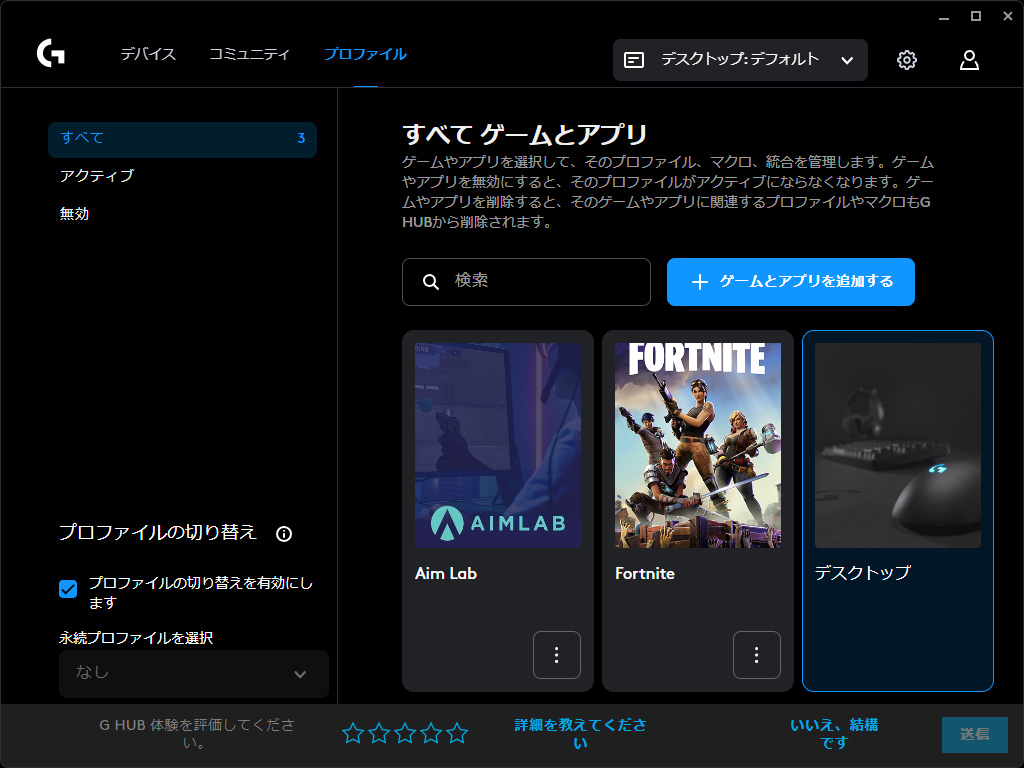Click the いいえ、結構です link
The width and height of the screenshot is (1024, 768).
(834, 734)
